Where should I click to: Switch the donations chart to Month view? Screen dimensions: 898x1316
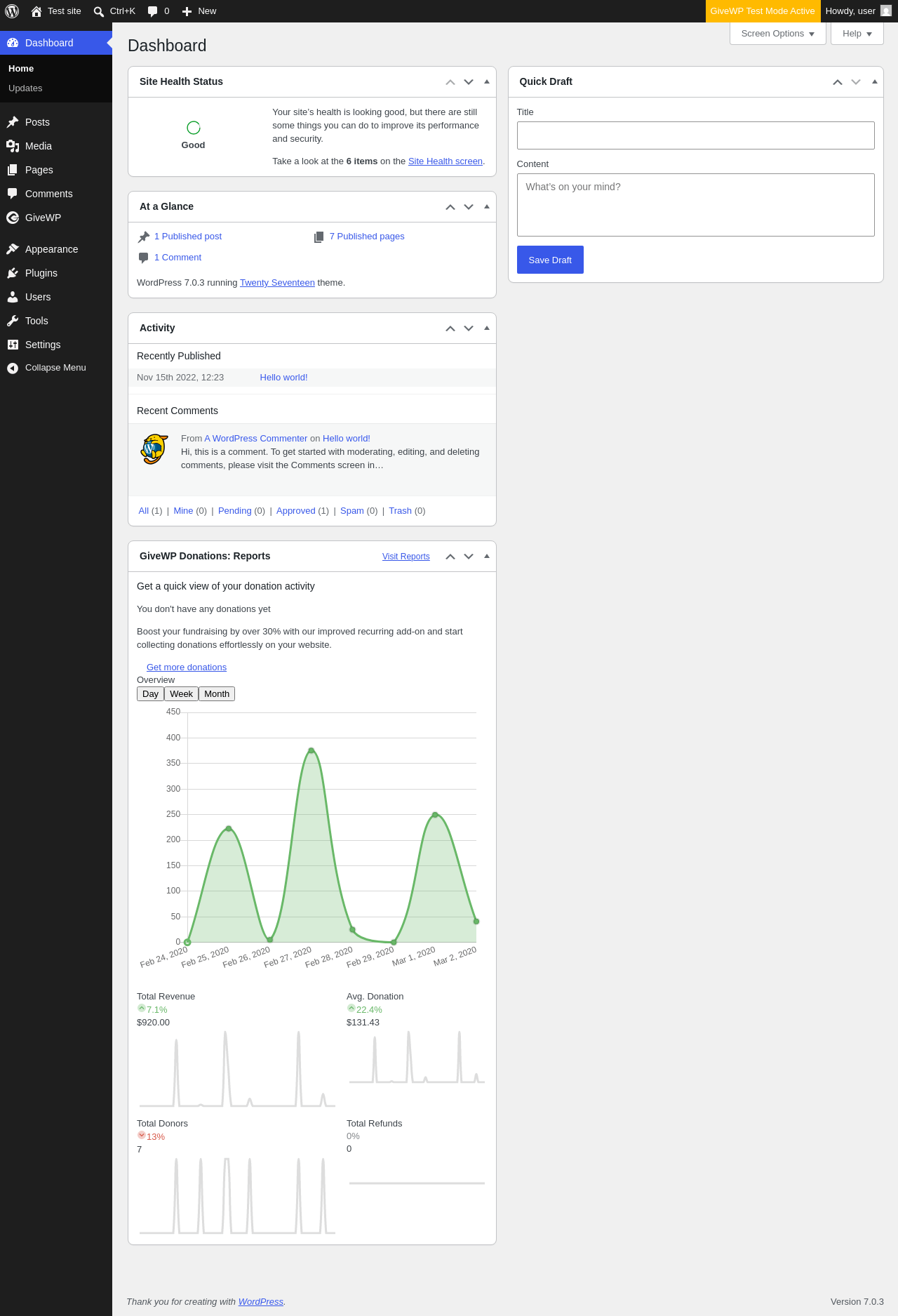[217, 694]
